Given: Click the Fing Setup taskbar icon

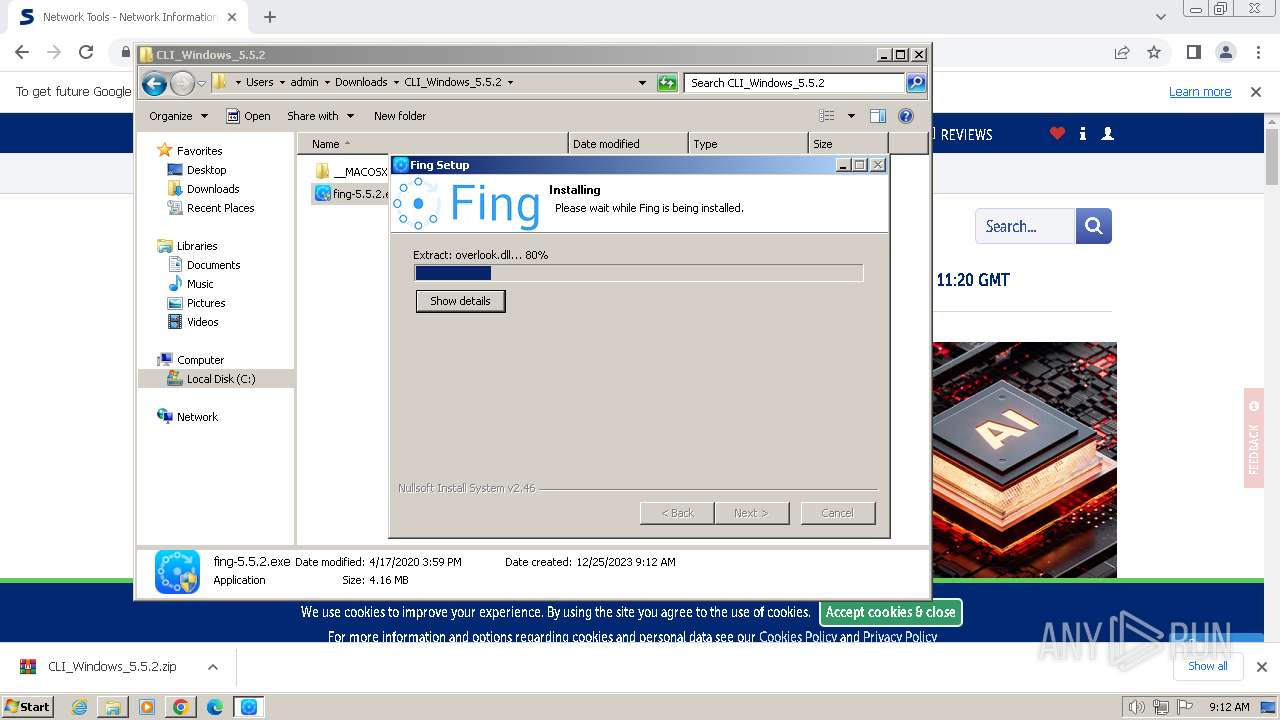Looking at the screenshot, I should (x=249, y=707).
